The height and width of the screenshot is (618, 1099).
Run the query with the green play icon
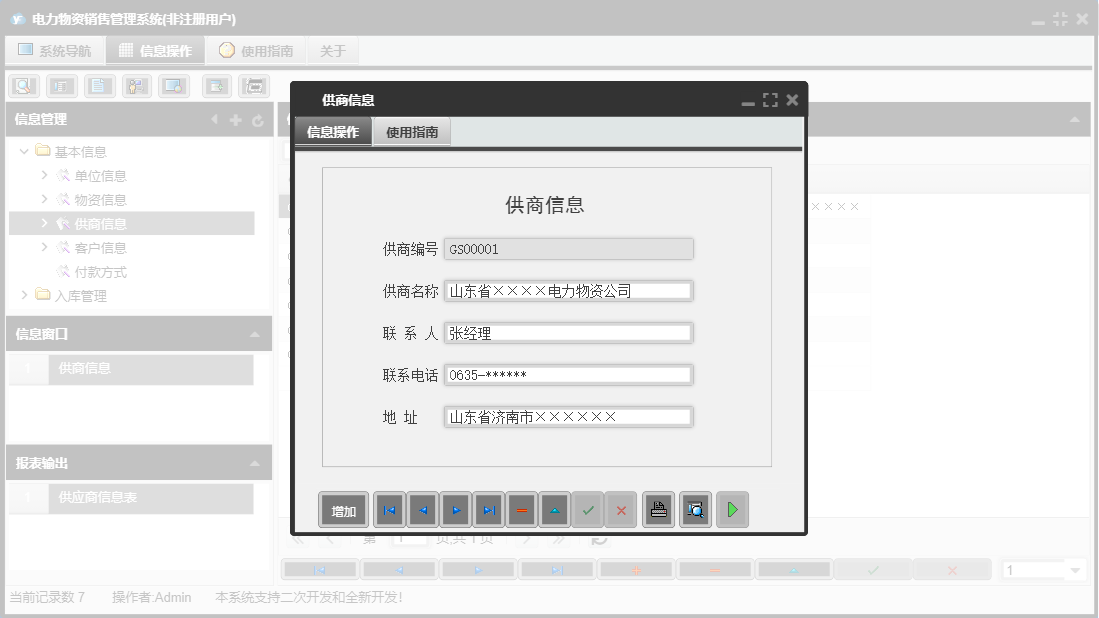point(731,509)
